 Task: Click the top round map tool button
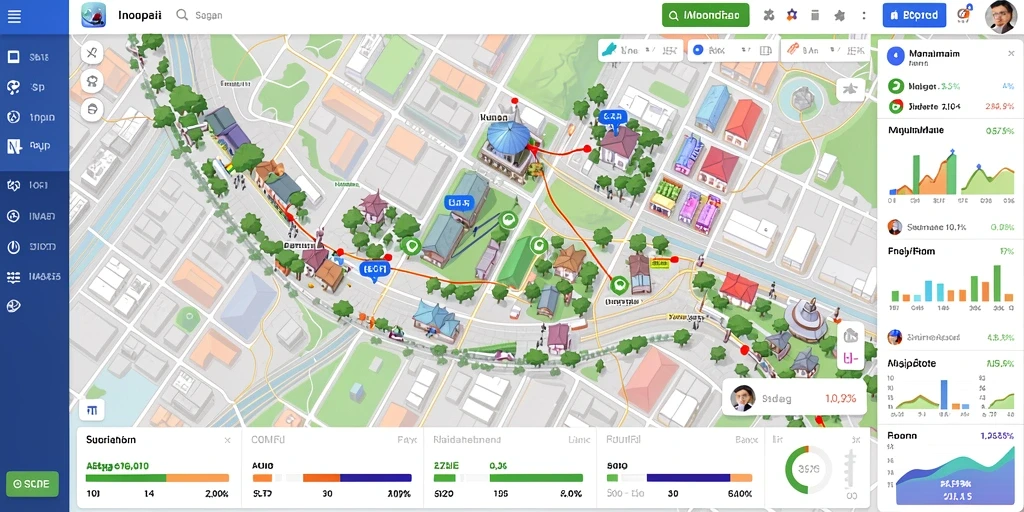pyautogui.click(x=93, y=52)
